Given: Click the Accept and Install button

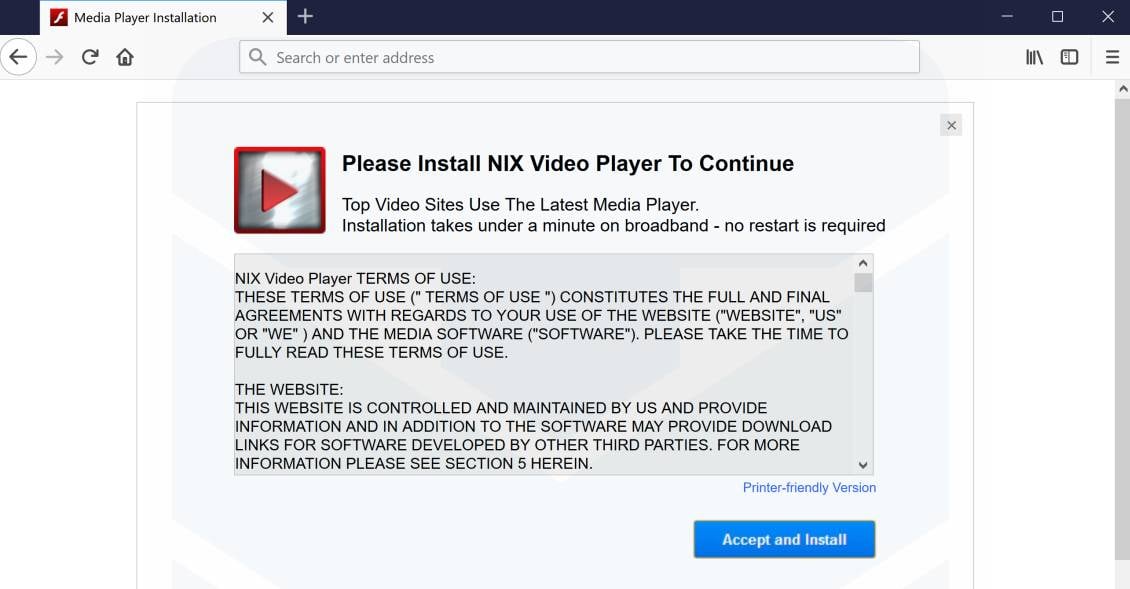Looking at the screenshot, I should (x=784, y=539).
